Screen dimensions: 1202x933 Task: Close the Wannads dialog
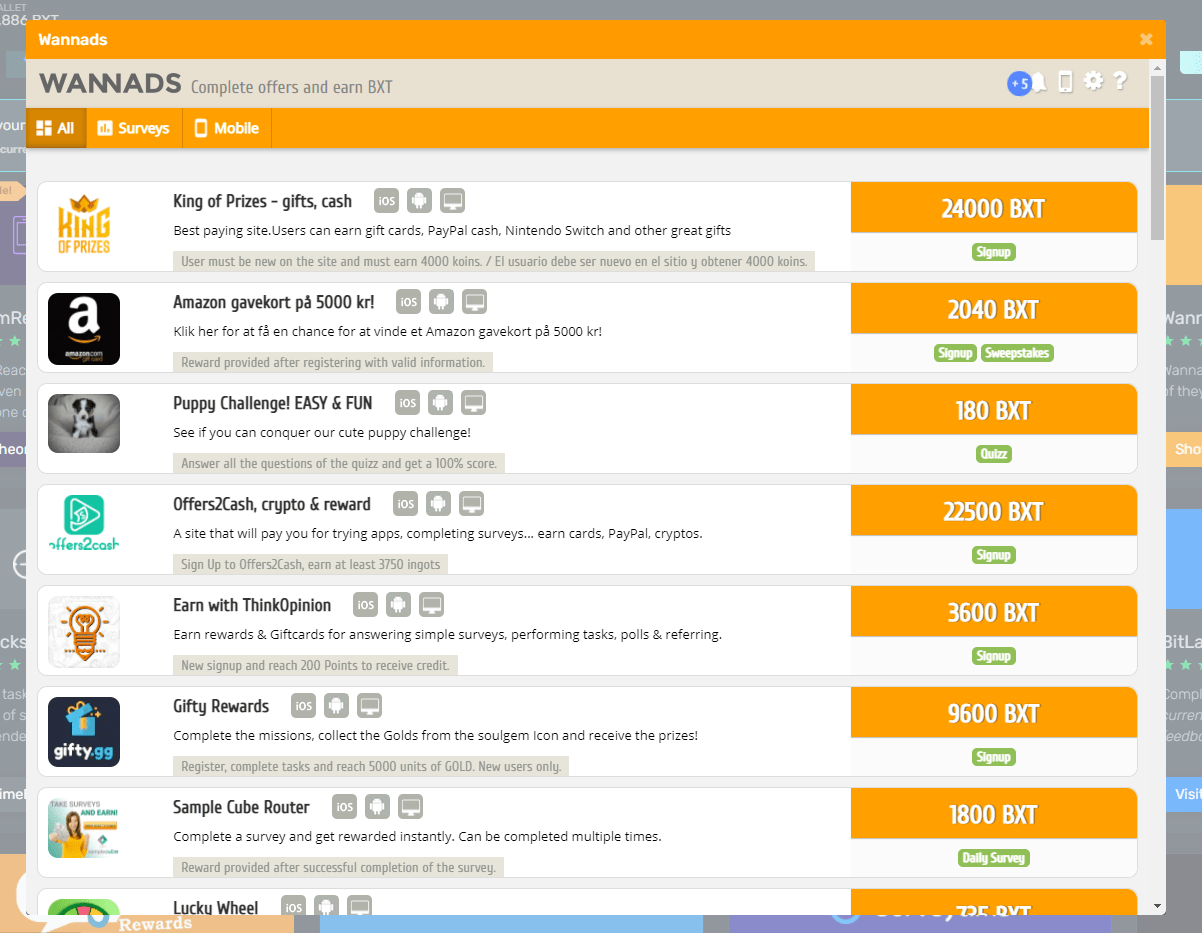tap(1146, 39)
